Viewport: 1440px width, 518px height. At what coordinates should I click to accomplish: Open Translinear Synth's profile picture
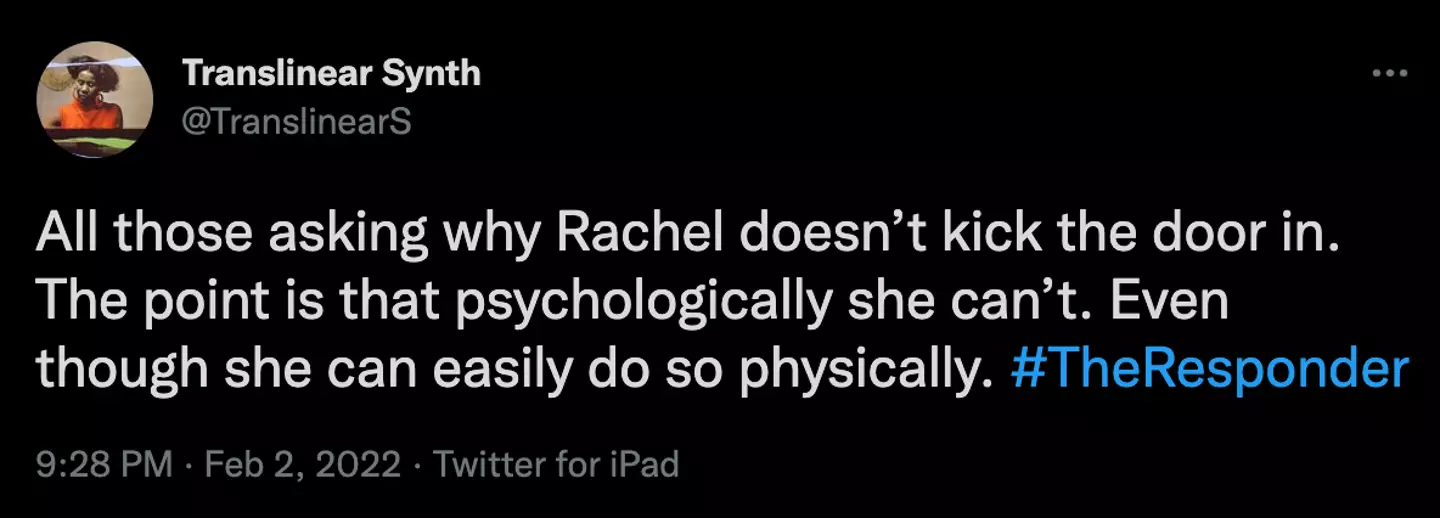(95, 100)
